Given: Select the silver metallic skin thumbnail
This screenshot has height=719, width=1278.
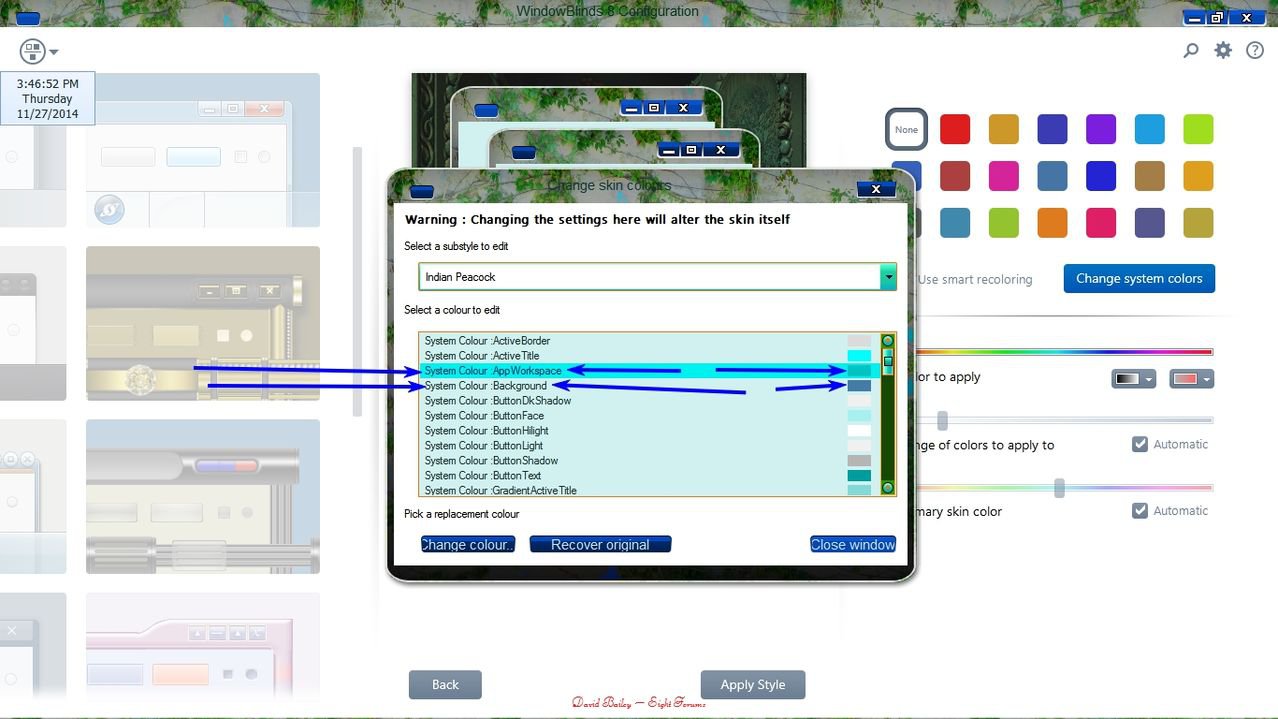Looking at the screenshot, I should pyautogui.click(x=203, y=496).
